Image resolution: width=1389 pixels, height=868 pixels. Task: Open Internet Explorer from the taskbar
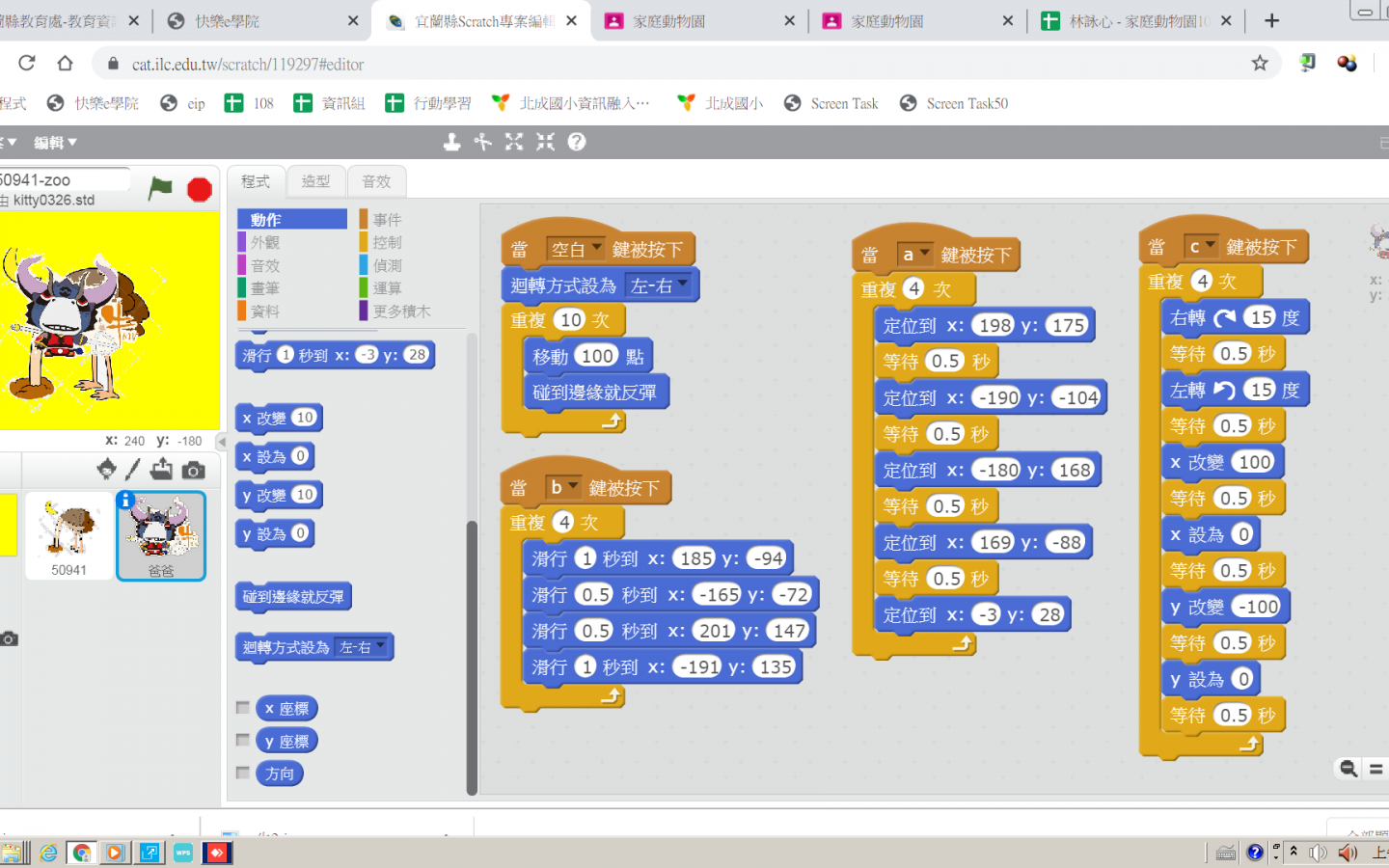tap(48, 853)
